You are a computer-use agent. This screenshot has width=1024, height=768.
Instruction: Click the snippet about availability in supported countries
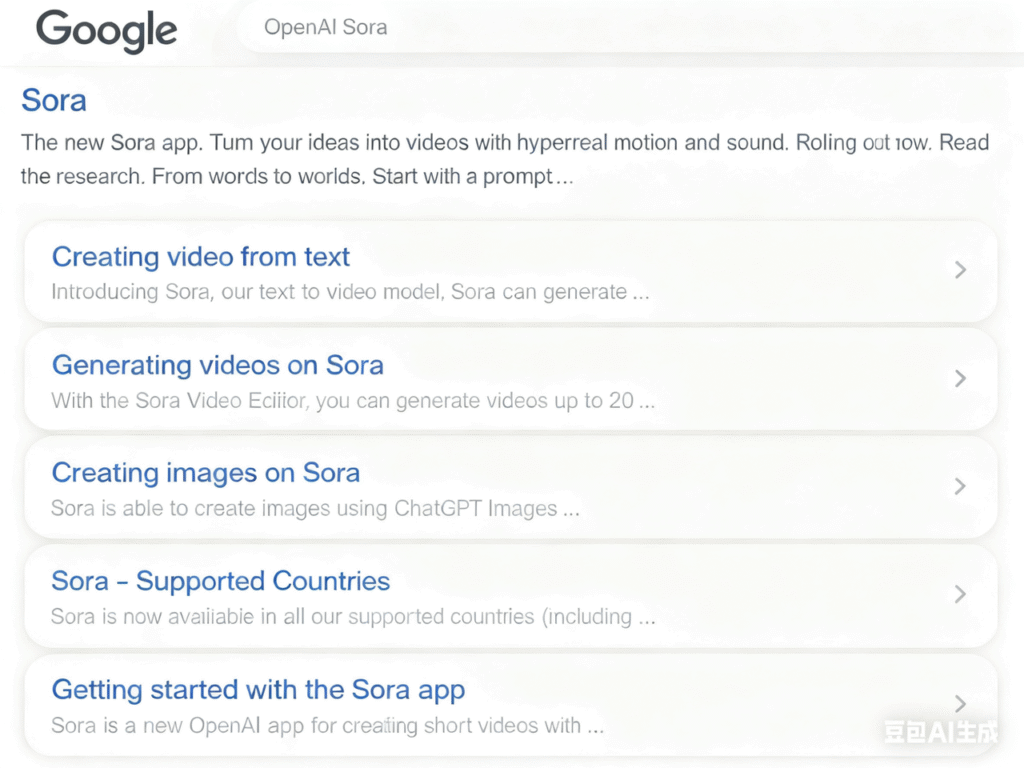coord(352,617)
